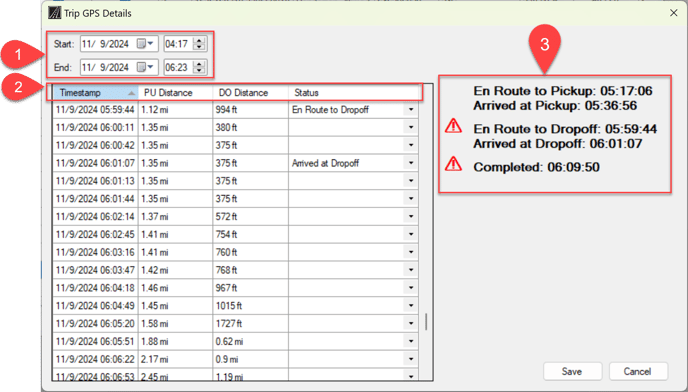Open status dropdown for 06:01:13 row
The height and width of the screenshot is (392, 688).
click(x=411, y=181)
